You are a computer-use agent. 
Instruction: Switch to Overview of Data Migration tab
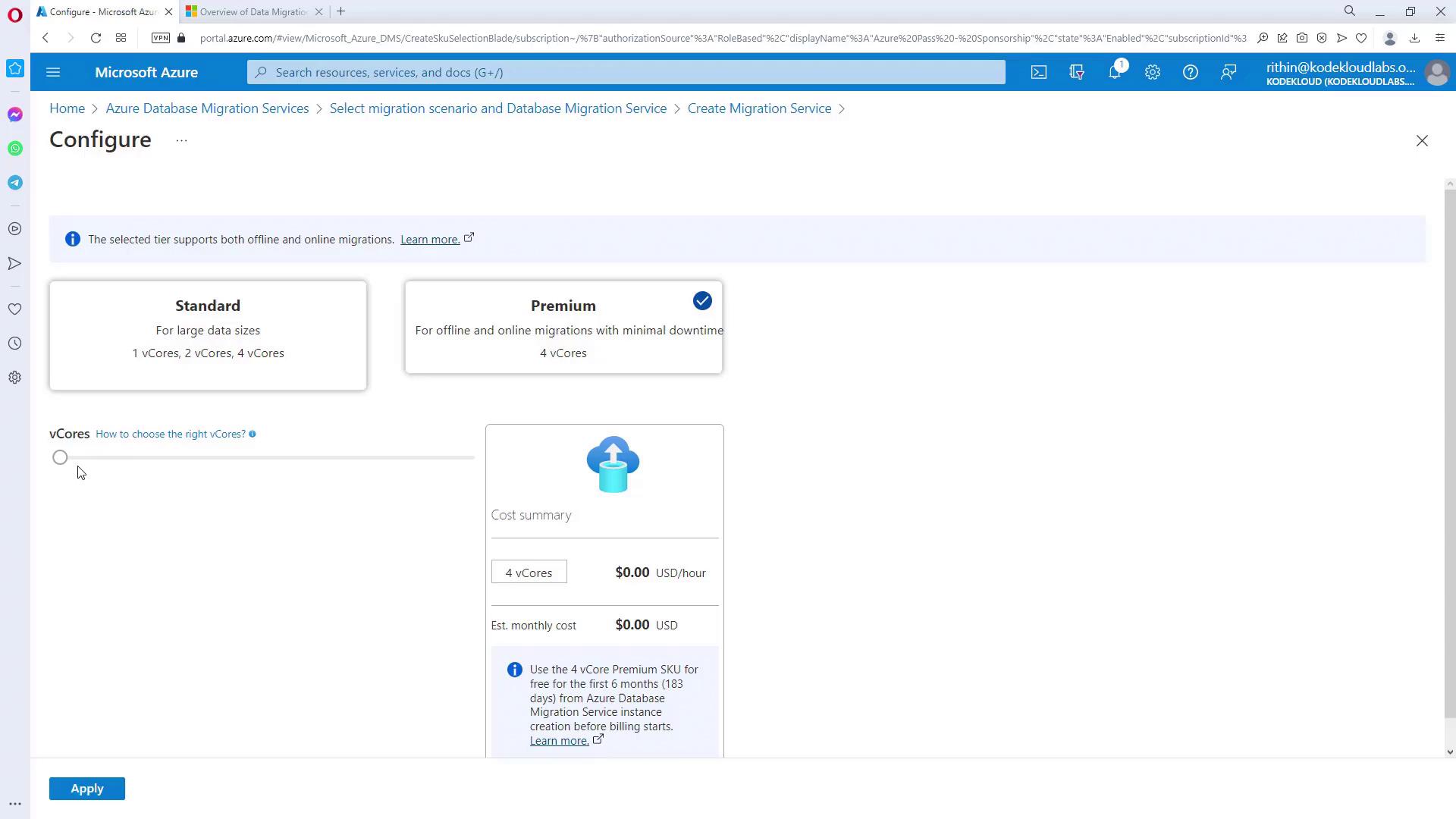coord(253,12)
